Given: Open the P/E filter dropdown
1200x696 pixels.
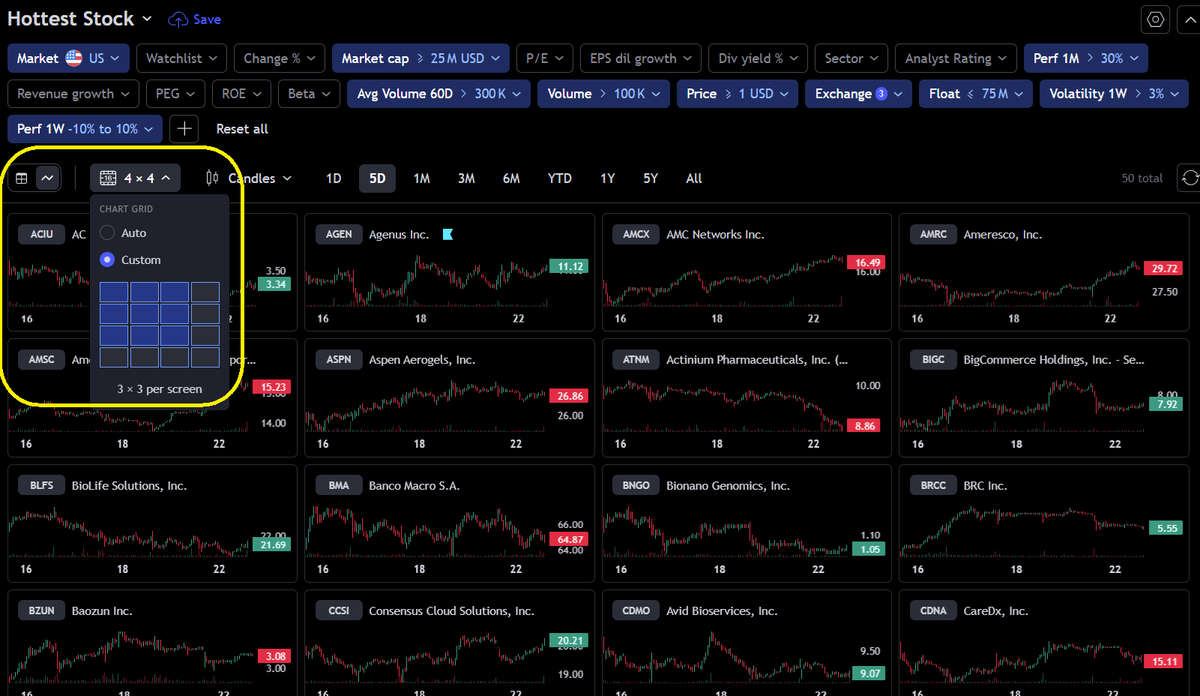Looking at the screenshot, I should click(x=545, y=58).
